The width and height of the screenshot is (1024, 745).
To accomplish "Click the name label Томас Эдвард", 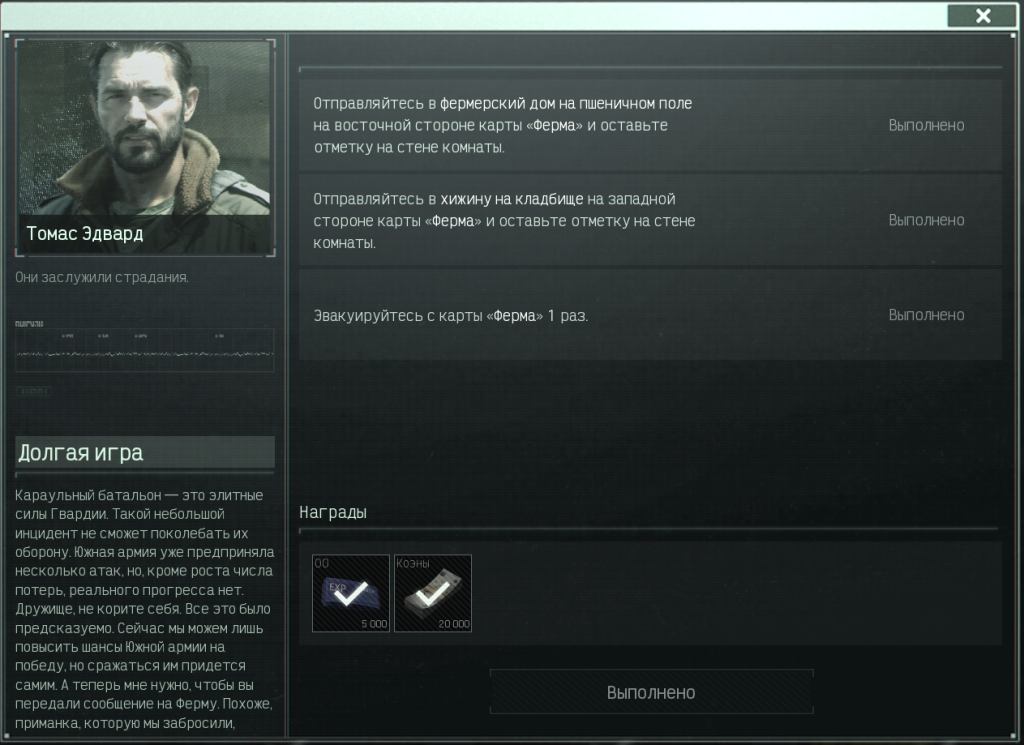I will pos(85,234).
